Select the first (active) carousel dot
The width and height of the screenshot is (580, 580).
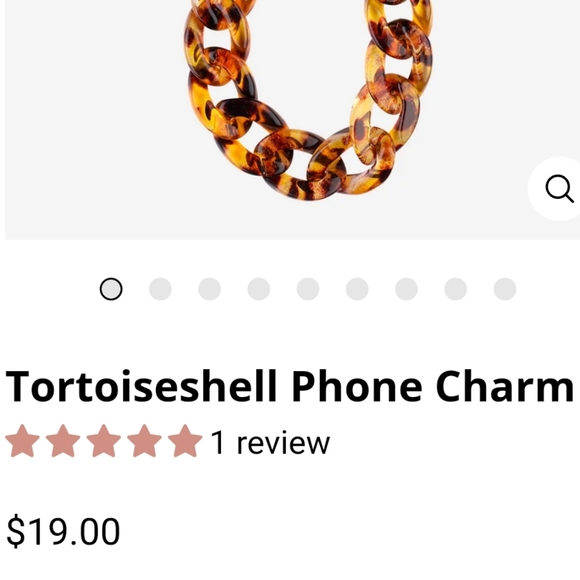(111, 289)
